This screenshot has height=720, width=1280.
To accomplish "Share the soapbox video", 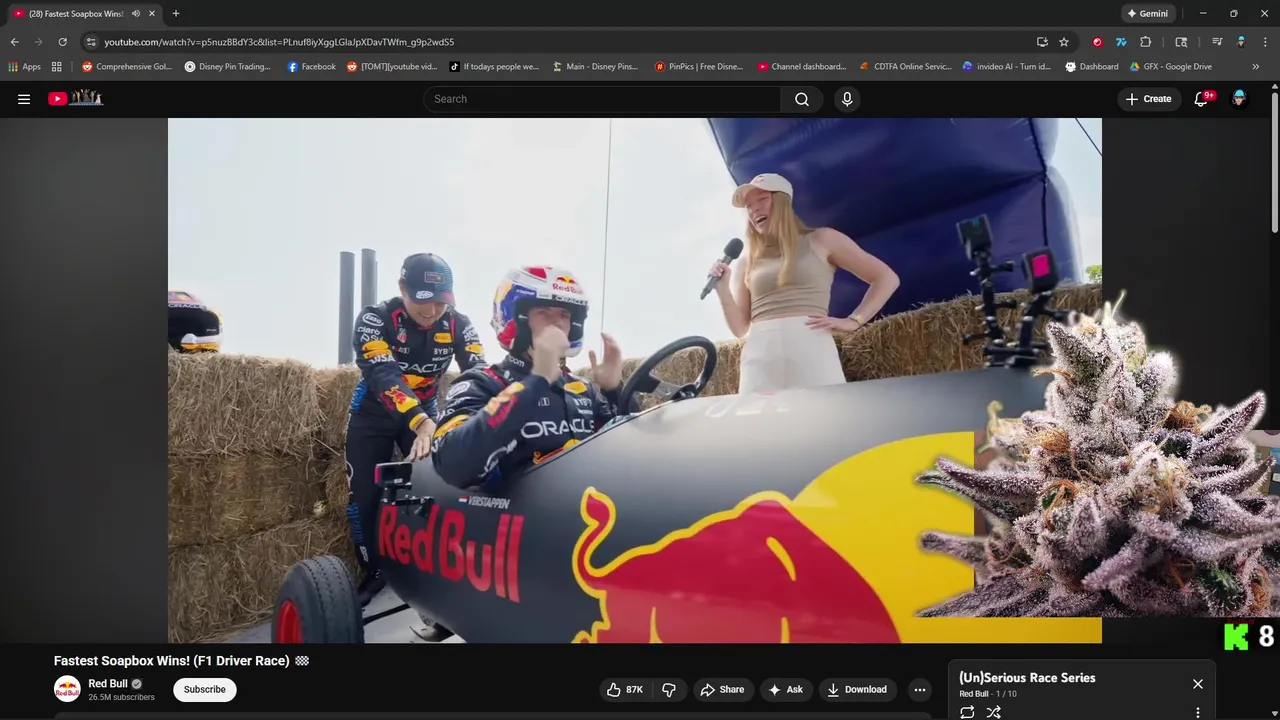I will pyautogui.click(x=722, y=690).
